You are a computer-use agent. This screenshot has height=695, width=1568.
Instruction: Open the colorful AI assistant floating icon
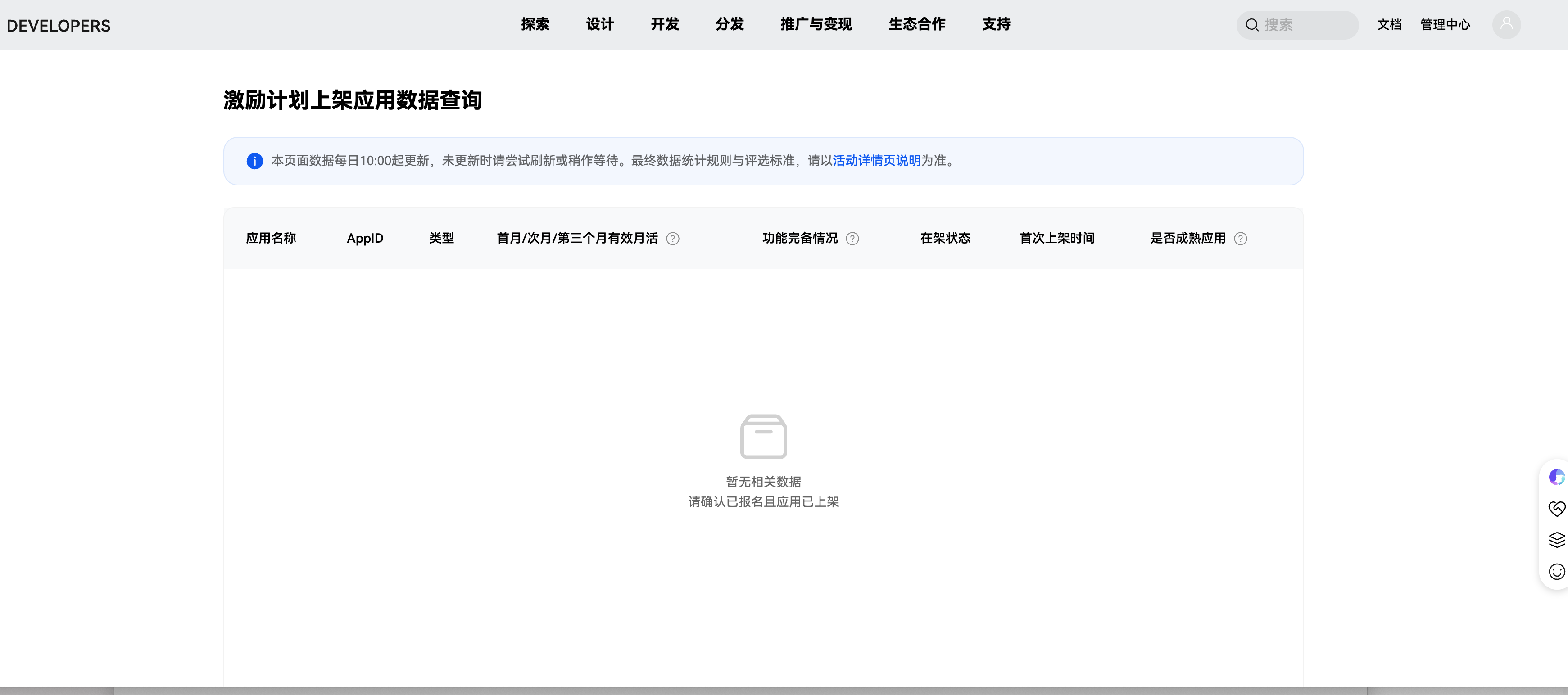point(1556,477)
